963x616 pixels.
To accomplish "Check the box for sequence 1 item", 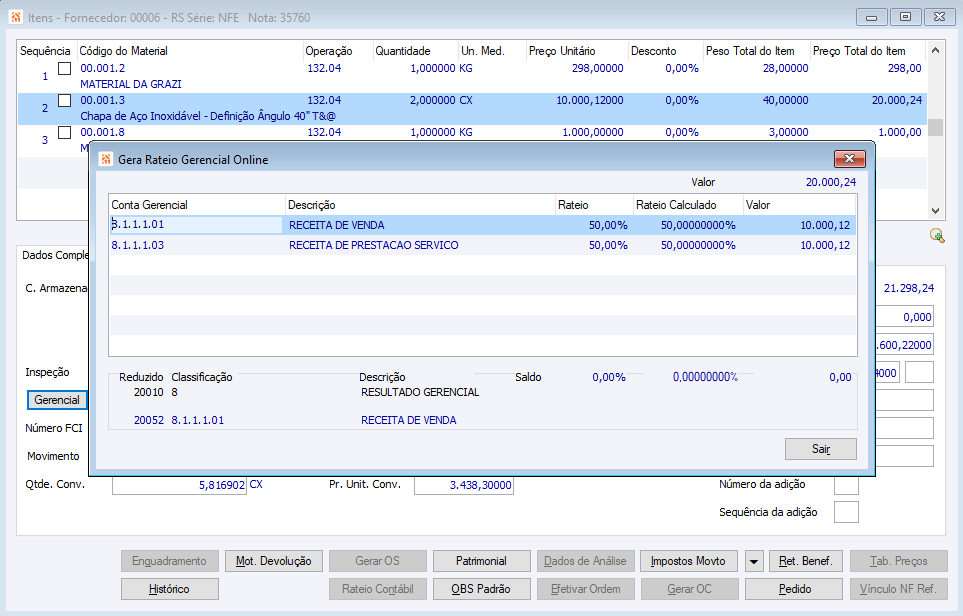I will [65, 68].
